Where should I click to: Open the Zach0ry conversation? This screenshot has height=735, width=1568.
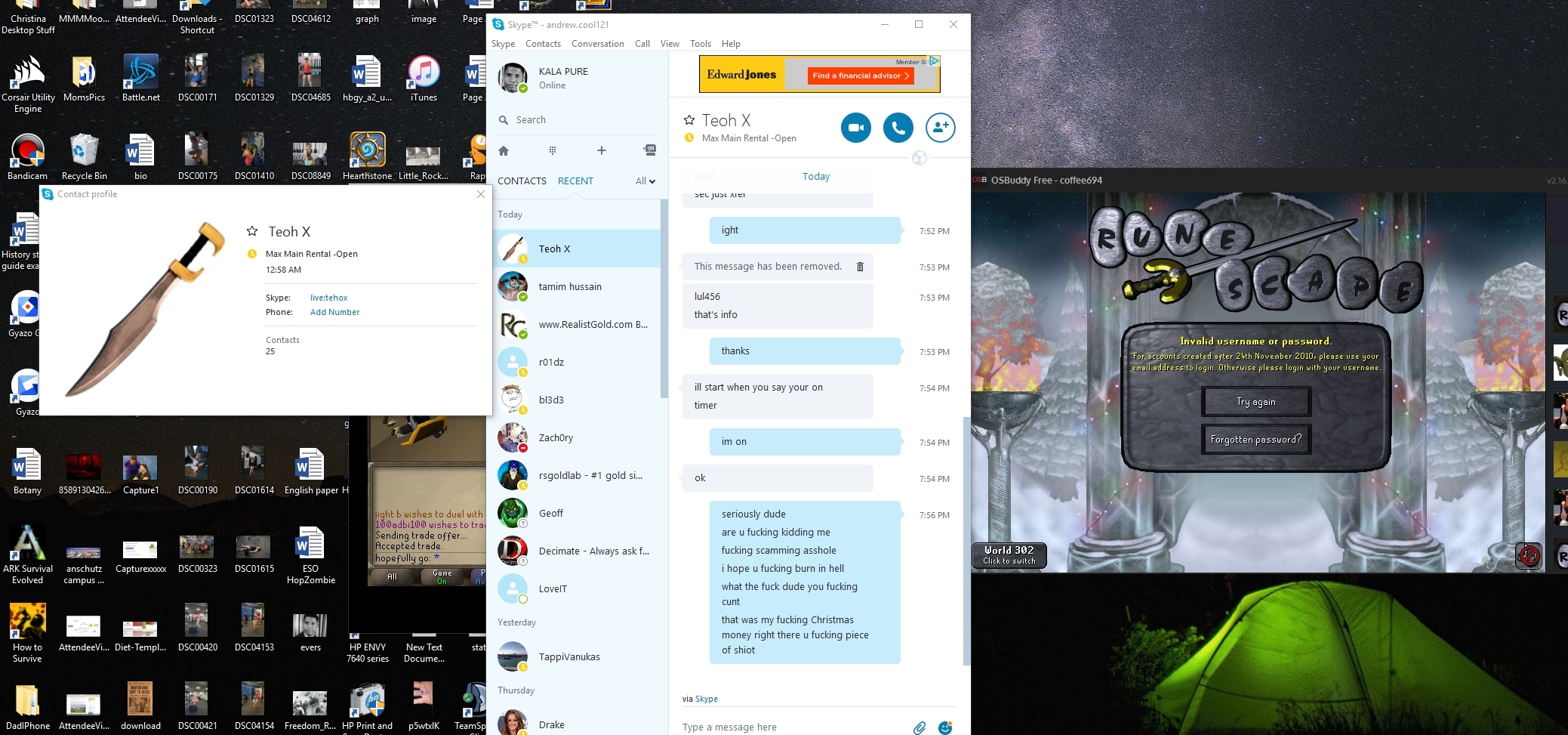[578, 438]
